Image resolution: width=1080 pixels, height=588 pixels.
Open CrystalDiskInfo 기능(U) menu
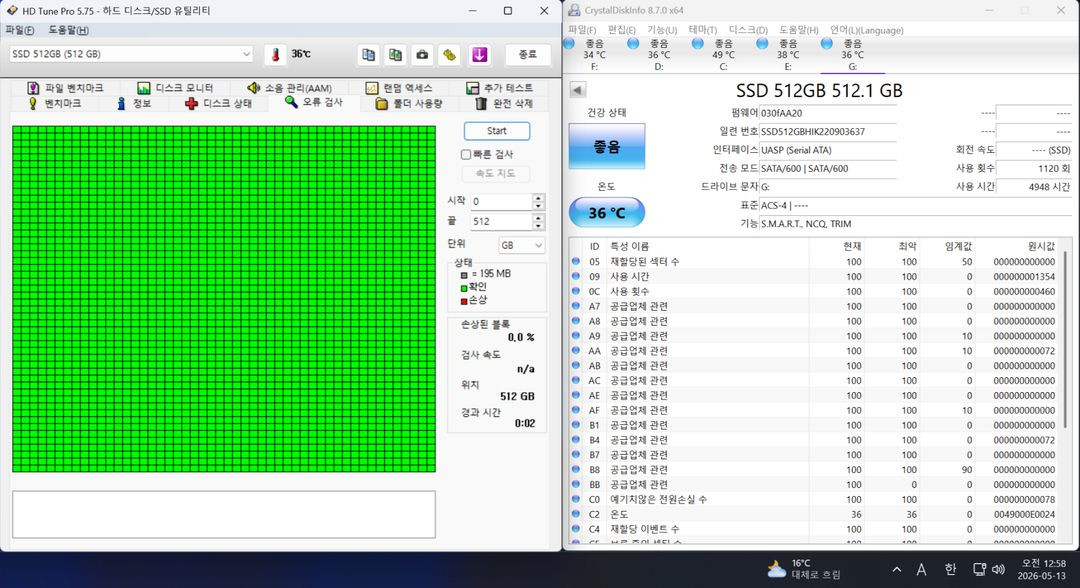pos(662,30)
